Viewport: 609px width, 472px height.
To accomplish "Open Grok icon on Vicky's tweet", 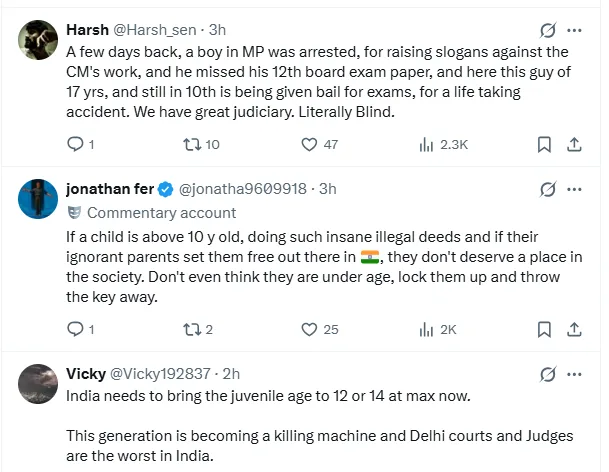I will pyautogui.click(x=548, y=374).
